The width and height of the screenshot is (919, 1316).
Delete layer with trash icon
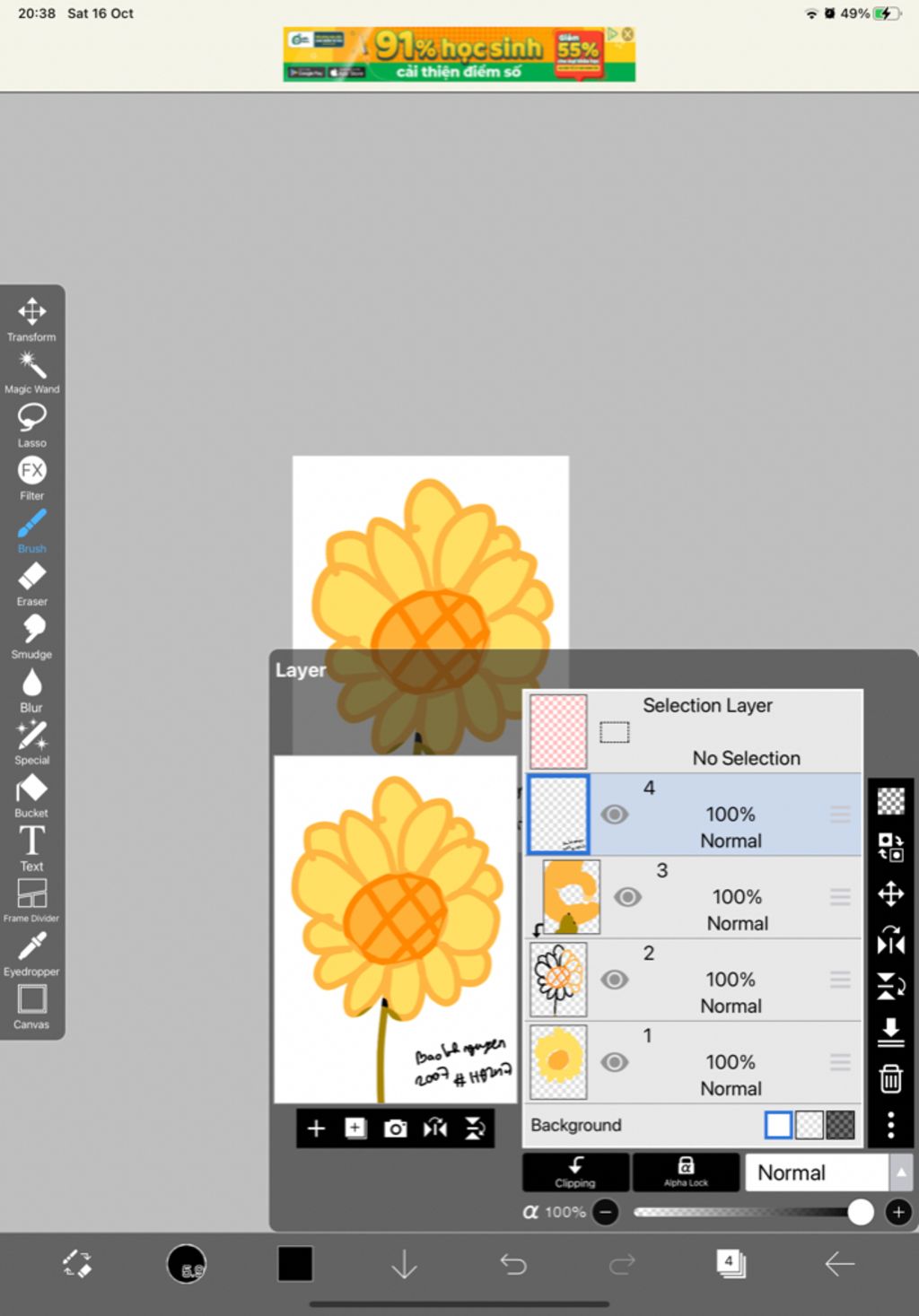pyautogui.click(x=890, y=1078)
